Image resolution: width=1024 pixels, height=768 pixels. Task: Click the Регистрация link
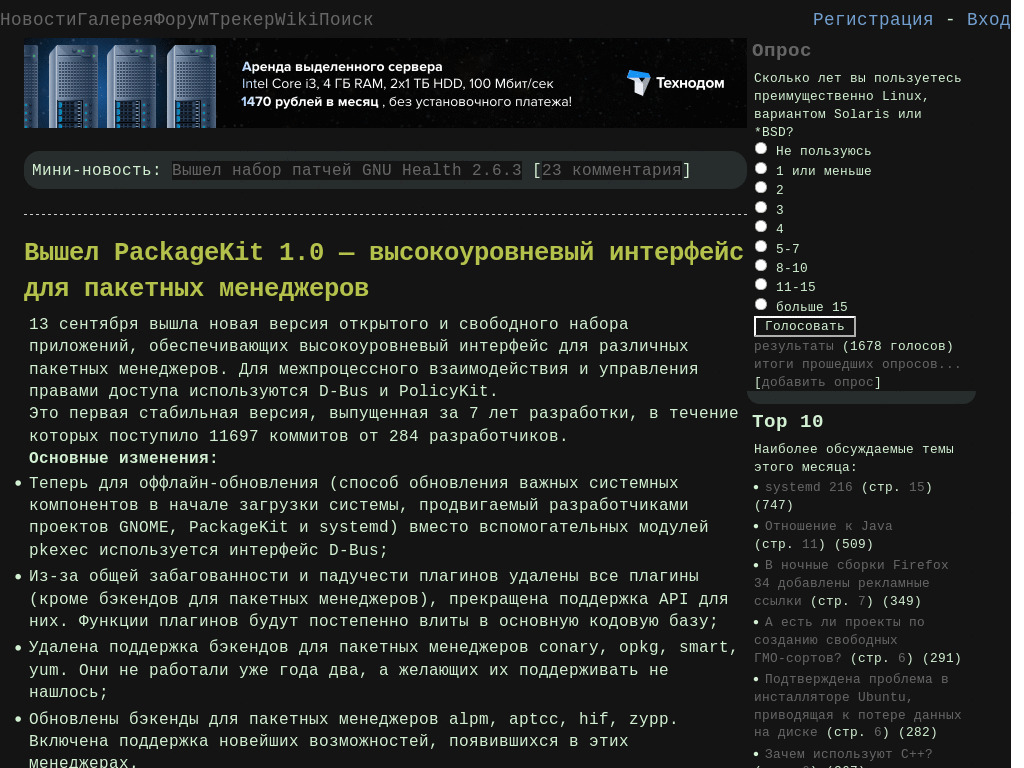872,20
